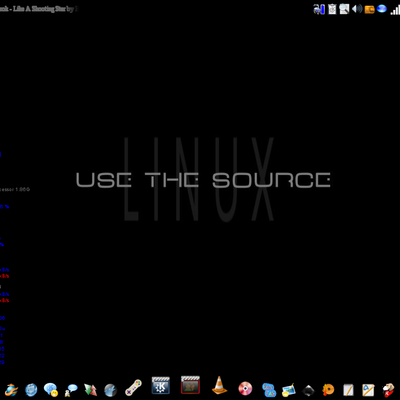Open the VLC traffic cone icon
Viewport: 400px width, 400px height.
219,385
